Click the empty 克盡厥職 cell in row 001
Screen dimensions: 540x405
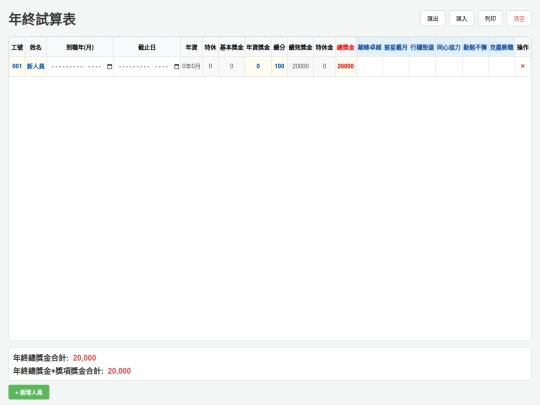pyautogui.click(x=501, y=66)
